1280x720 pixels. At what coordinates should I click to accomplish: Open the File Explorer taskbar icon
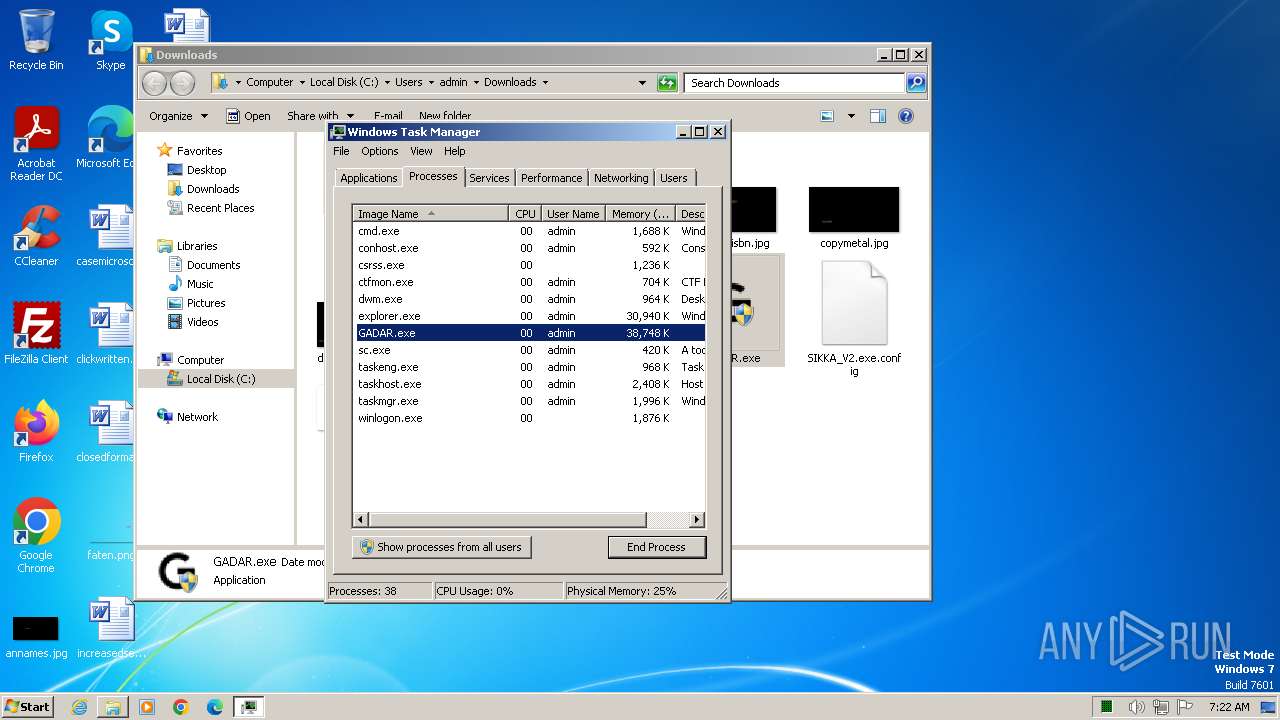(113, 707)
